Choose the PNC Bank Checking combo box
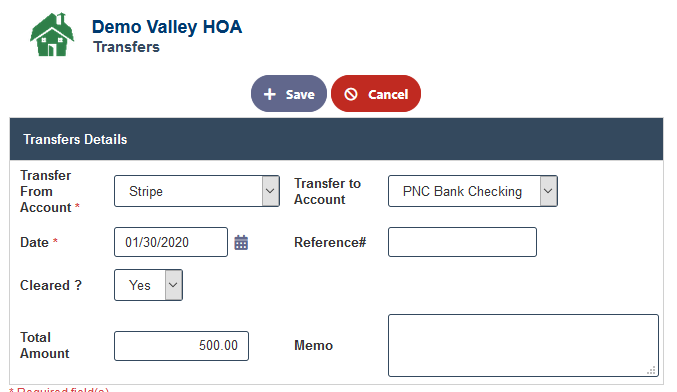Image resolution: width=677 pixels, height=392 pixels. click(473, 191)
